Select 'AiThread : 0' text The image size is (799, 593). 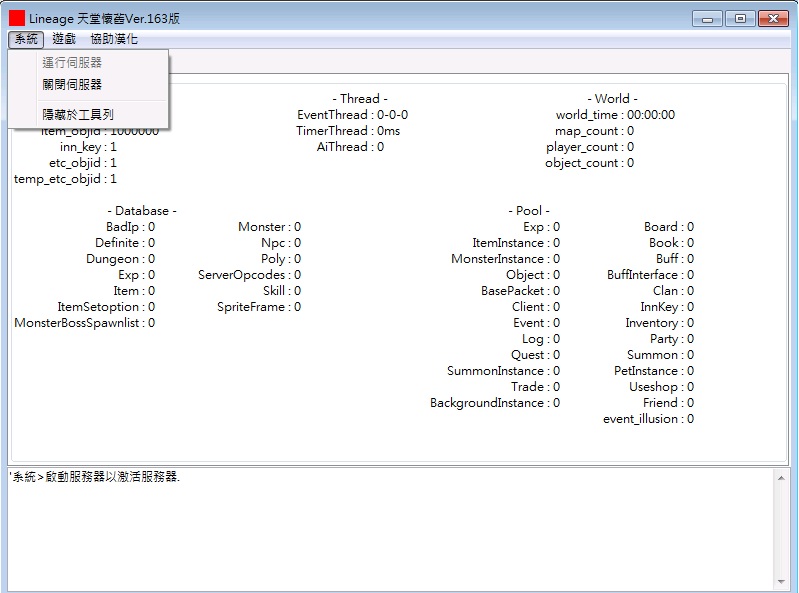tap(351, 147)
